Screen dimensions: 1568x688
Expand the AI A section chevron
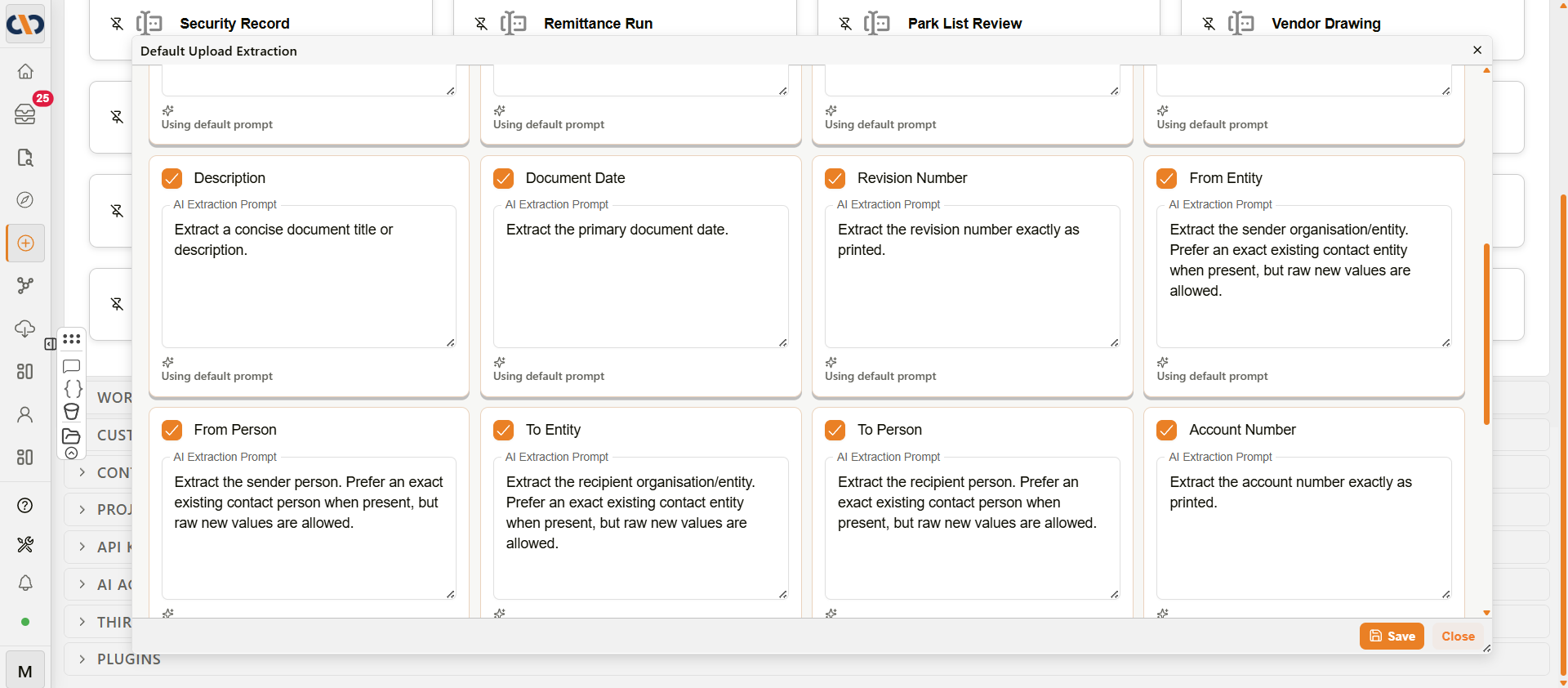coord(82,584)
